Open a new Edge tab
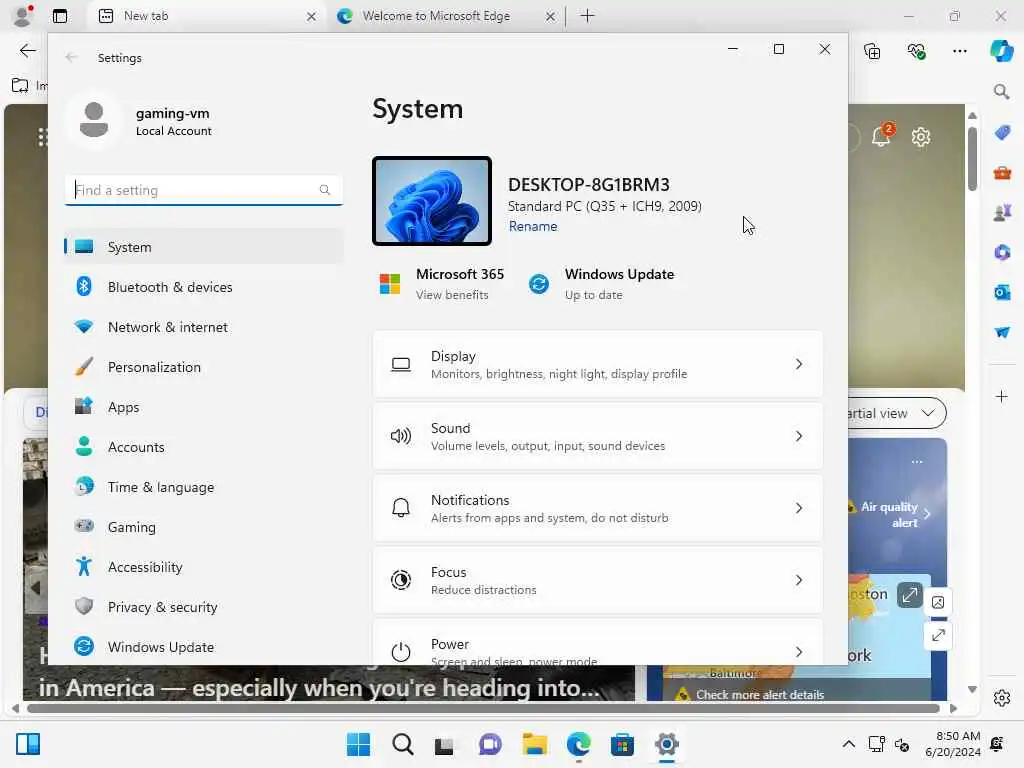The width and height of the screenshot is (1024, 768). (587, 16)
